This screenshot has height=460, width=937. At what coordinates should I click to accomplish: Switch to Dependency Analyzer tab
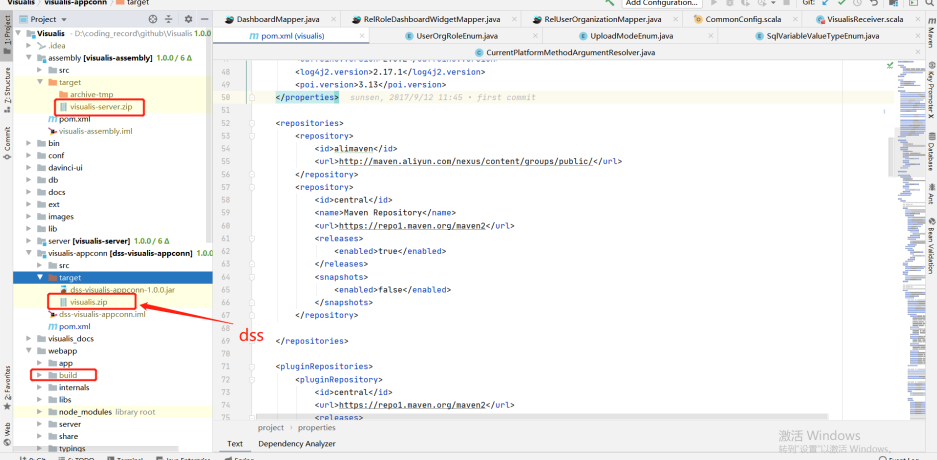(x=296, y=443)
